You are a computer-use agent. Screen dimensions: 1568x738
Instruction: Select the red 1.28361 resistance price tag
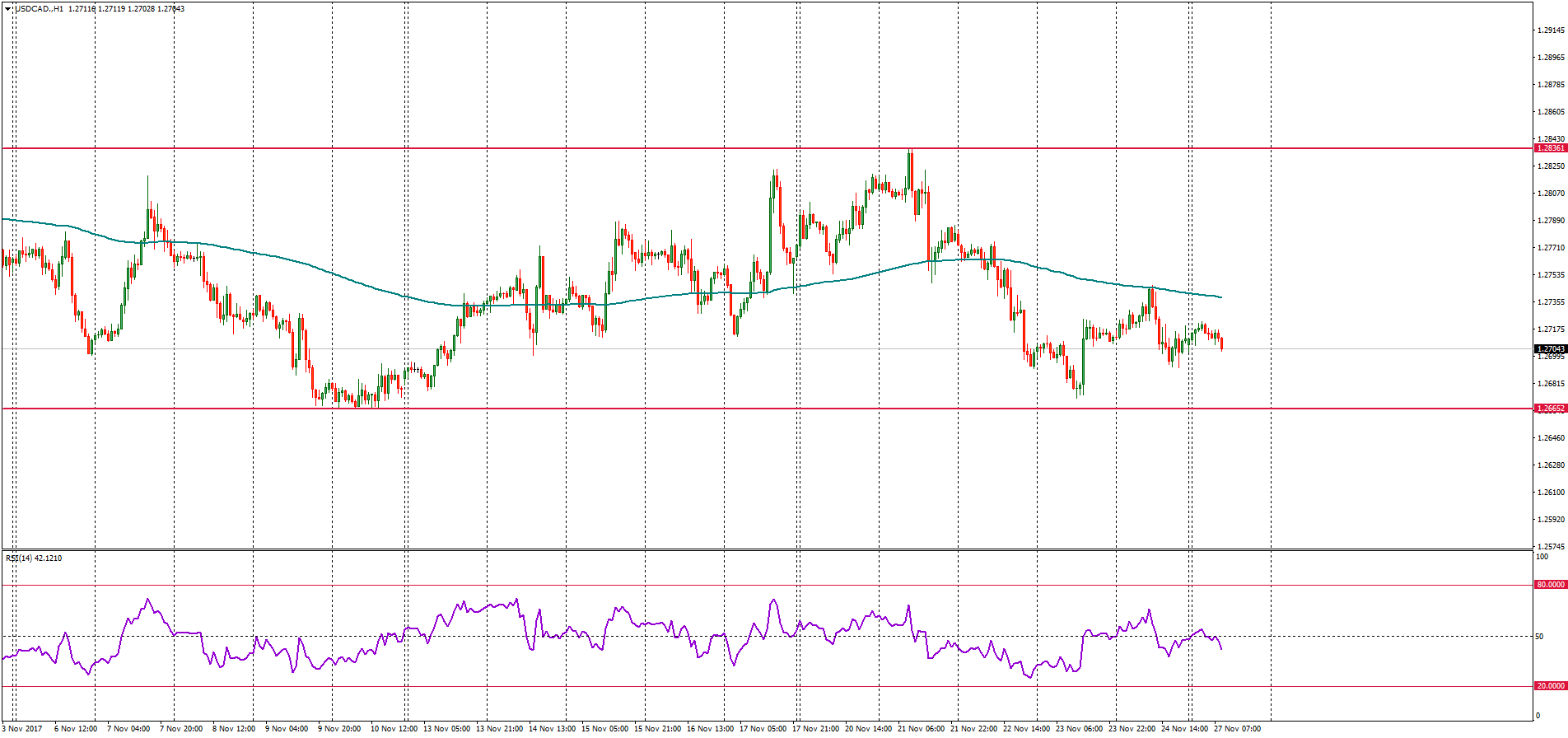click(1550, 148)
